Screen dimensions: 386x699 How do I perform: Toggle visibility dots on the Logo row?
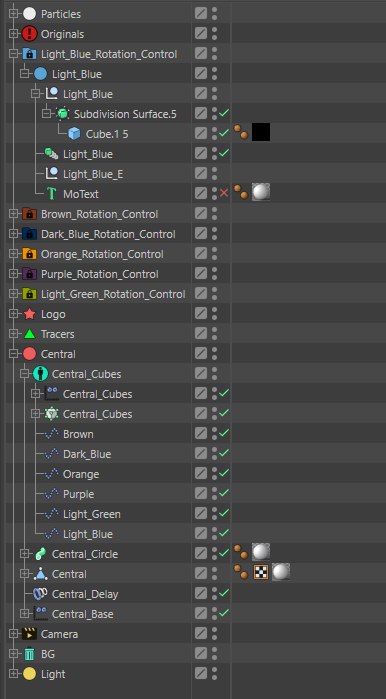[214, 314]
